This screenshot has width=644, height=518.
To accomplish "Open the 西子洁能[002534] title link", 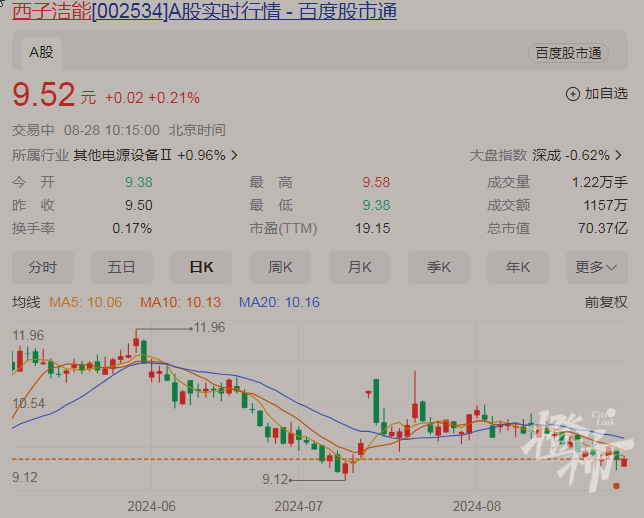I will (205, 11).
